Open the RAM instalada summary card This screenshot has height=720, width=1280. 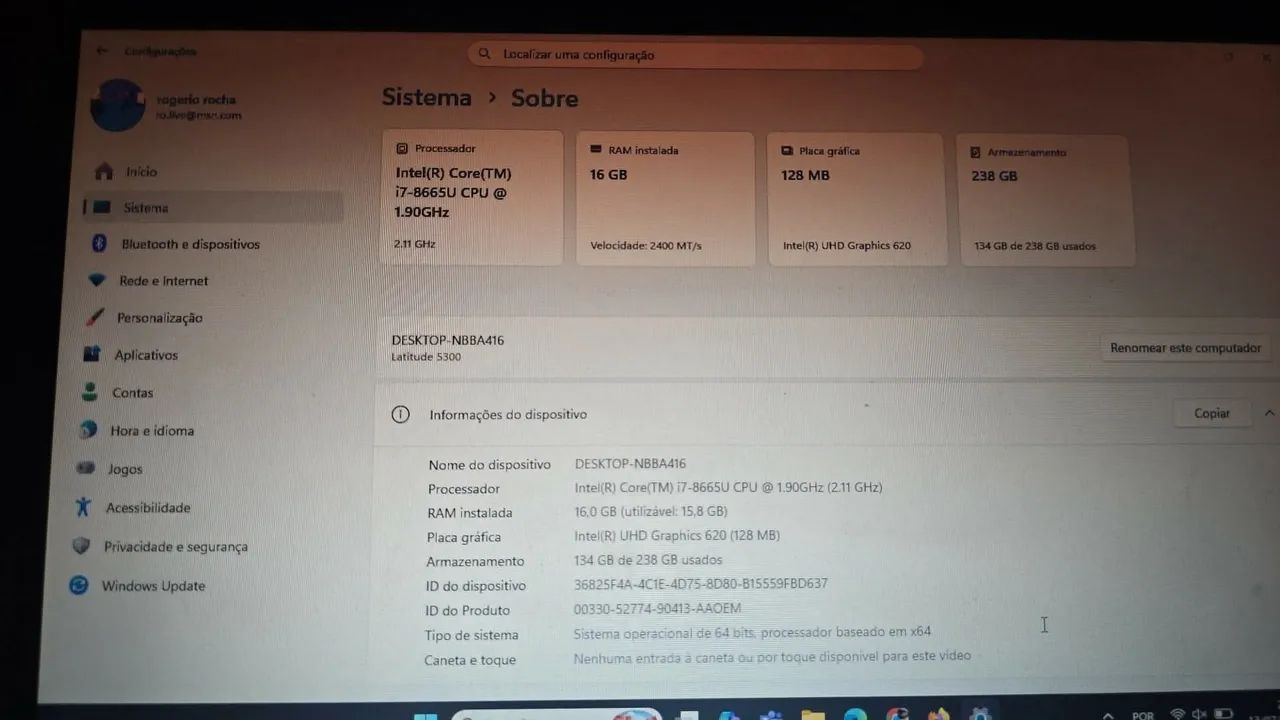pyautogui.click(x=665, y=199)
